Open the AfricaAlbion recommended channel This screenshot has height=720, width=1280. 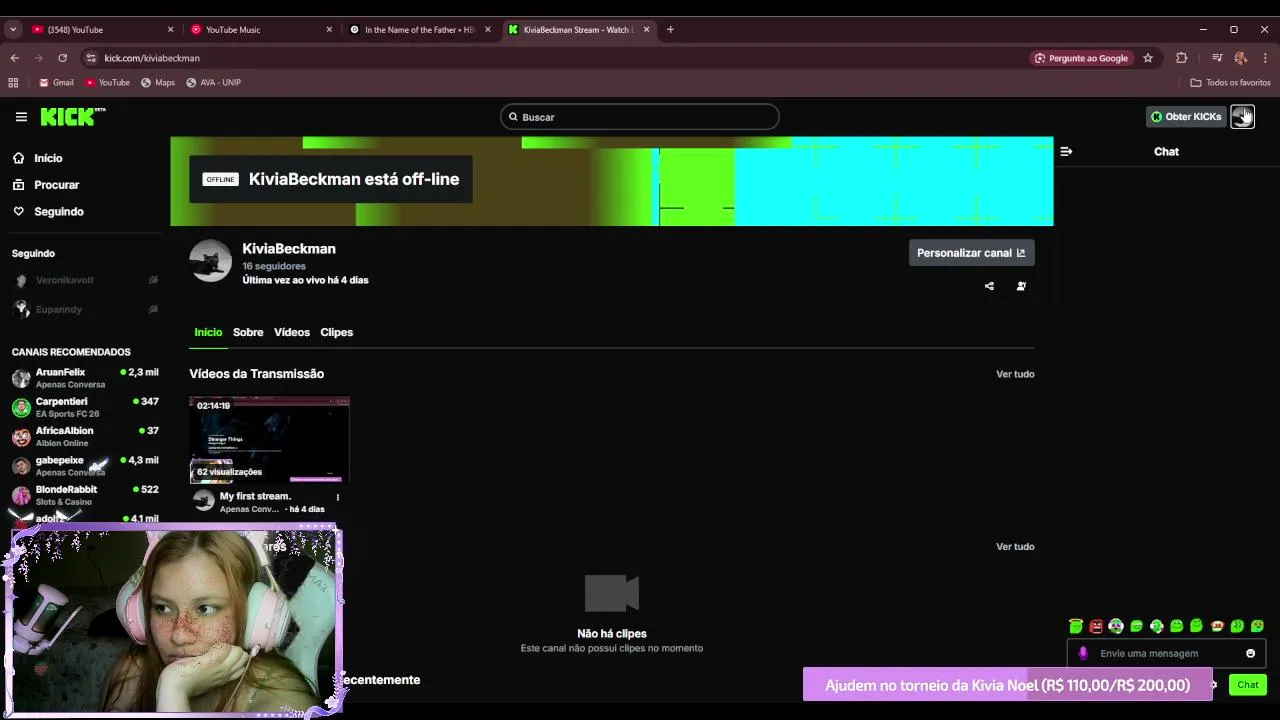84,437
